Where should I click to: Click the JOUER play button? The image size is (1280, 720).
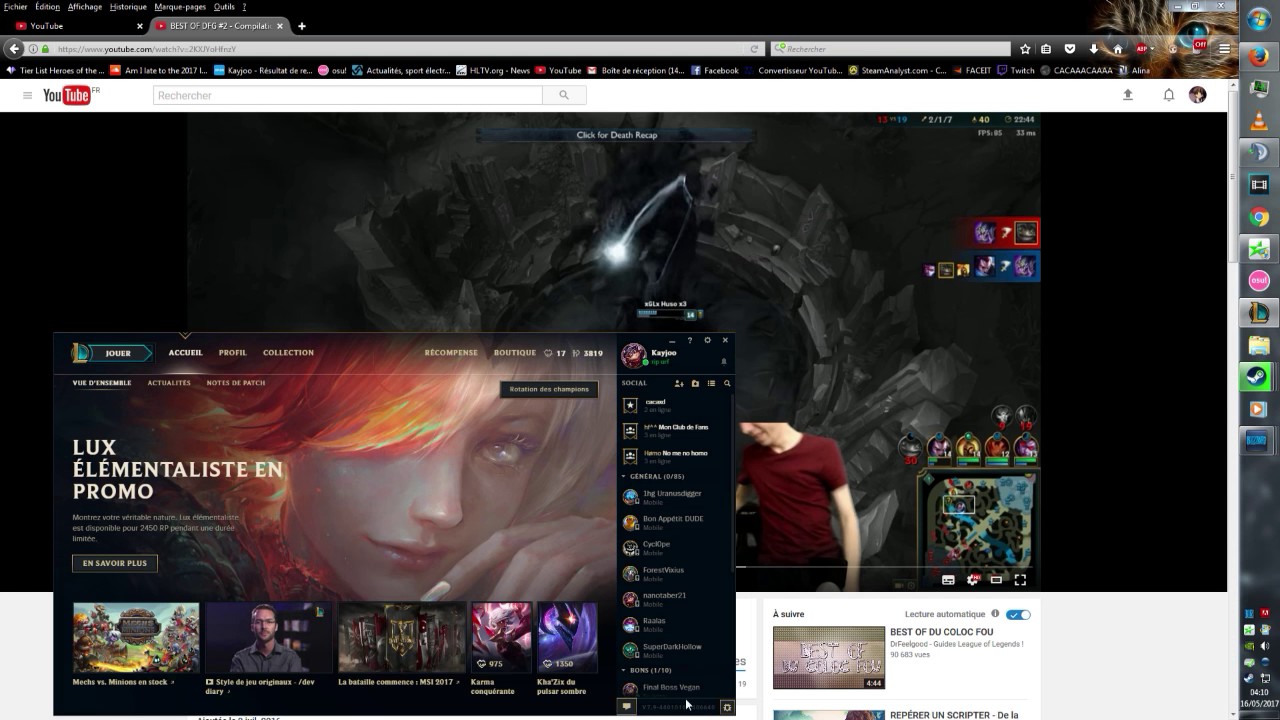[118, 353]
